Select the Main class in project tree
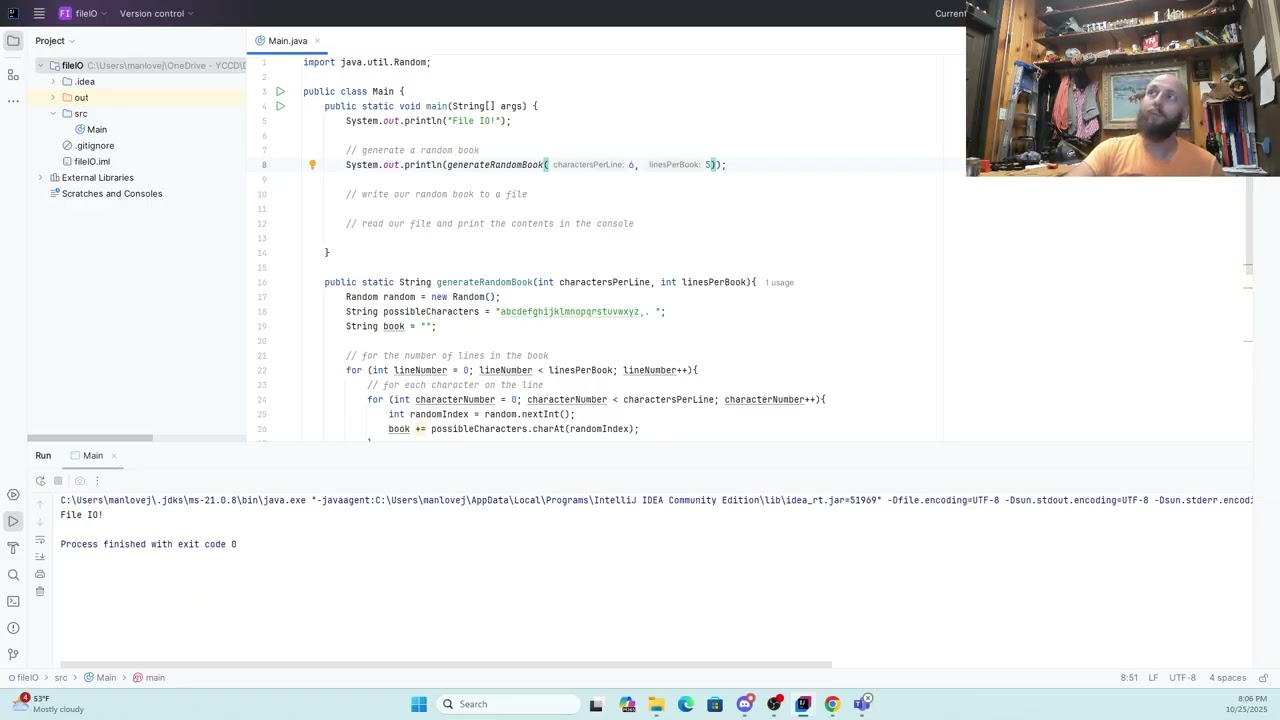This screenshot has width=1280, height=720. (x=91, y=130)
